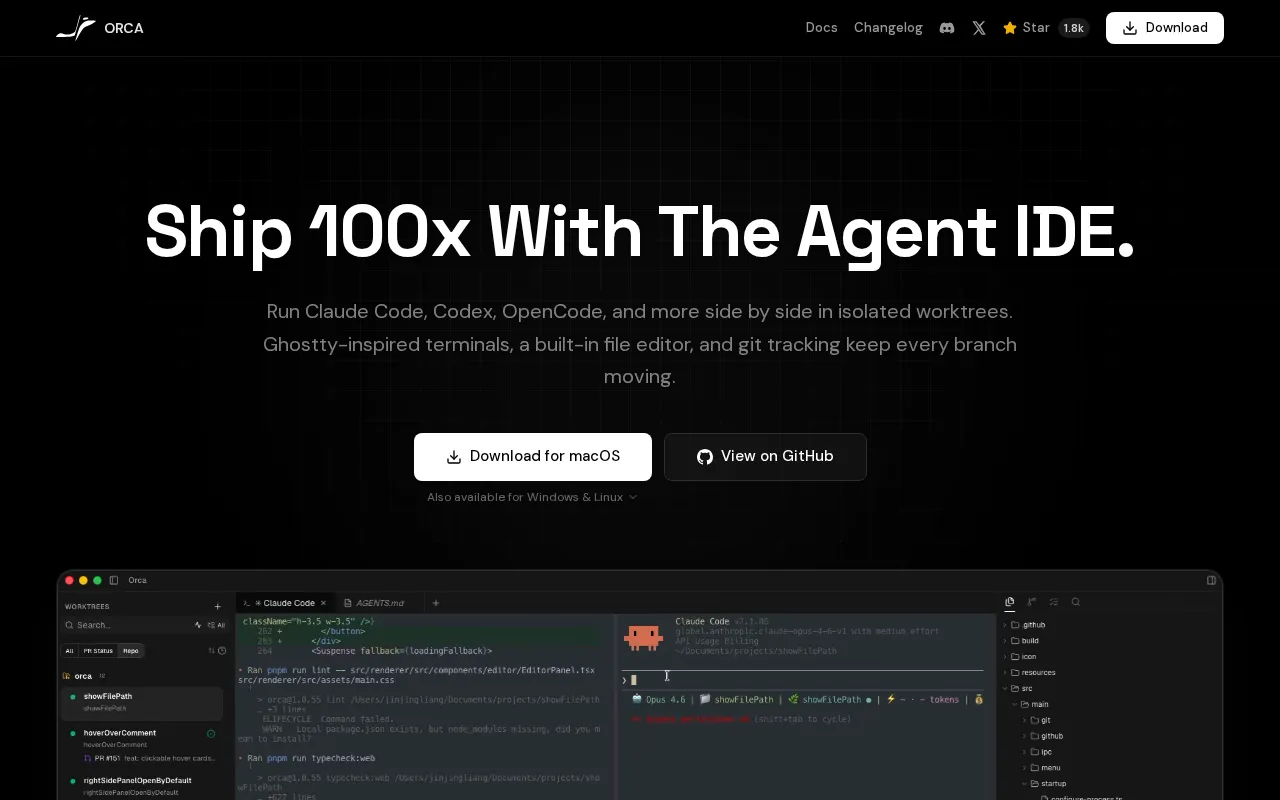Collapse the startup folder under main
Viewport: 1280px width, 800px height.
click(x=1046, y=784)
